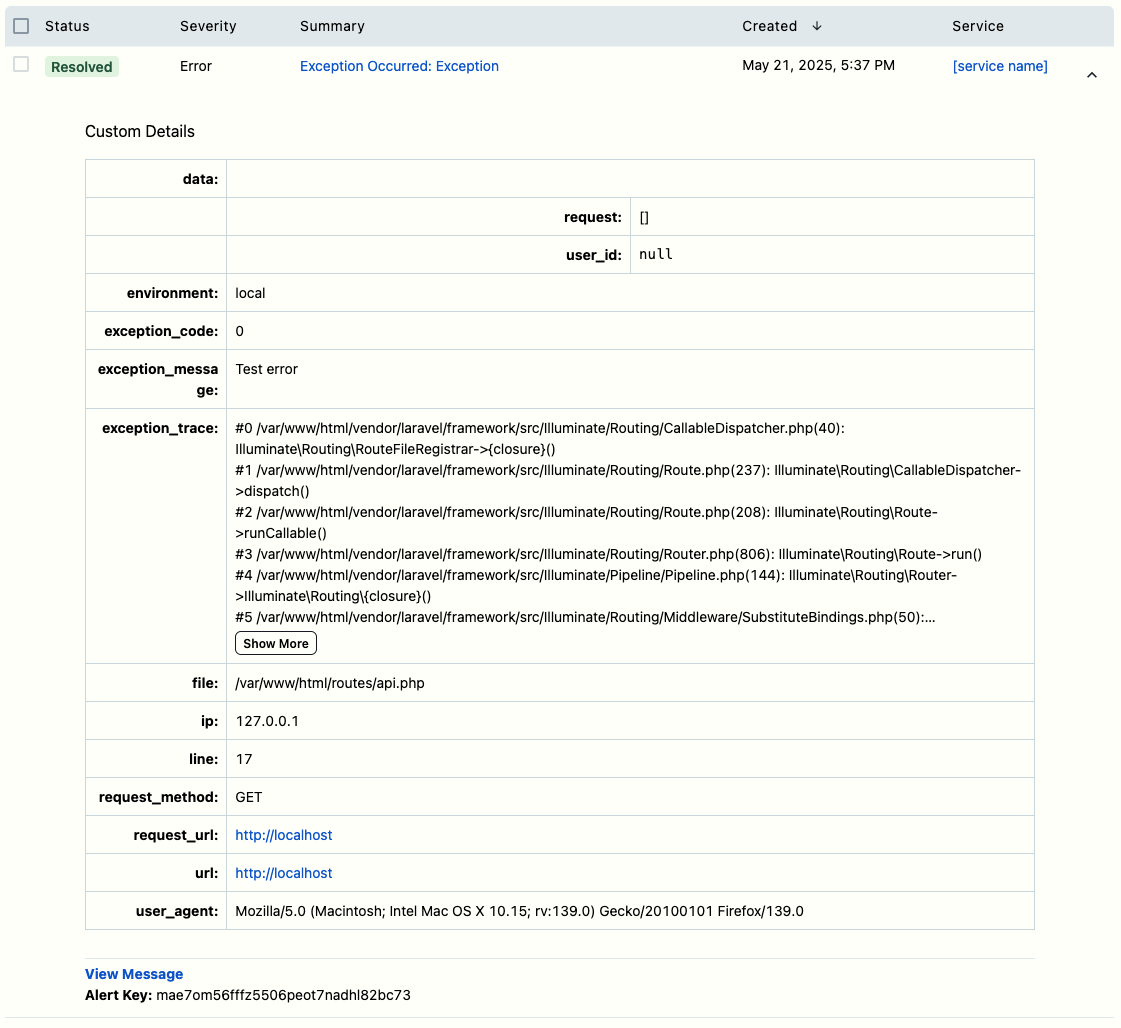Check the select-all checkbox in header

[x=21, y=26]
